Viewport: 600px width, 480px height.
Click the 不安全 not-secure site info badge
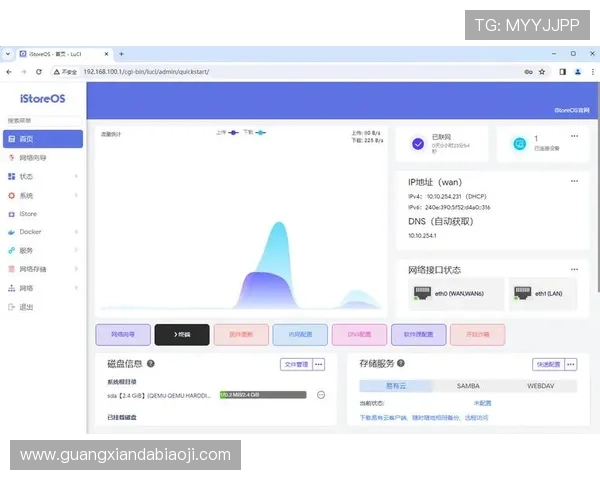coord(65,72)
